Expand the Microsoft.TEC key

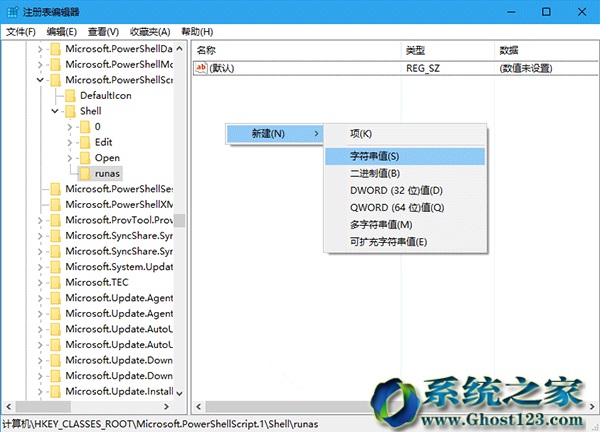40,283
